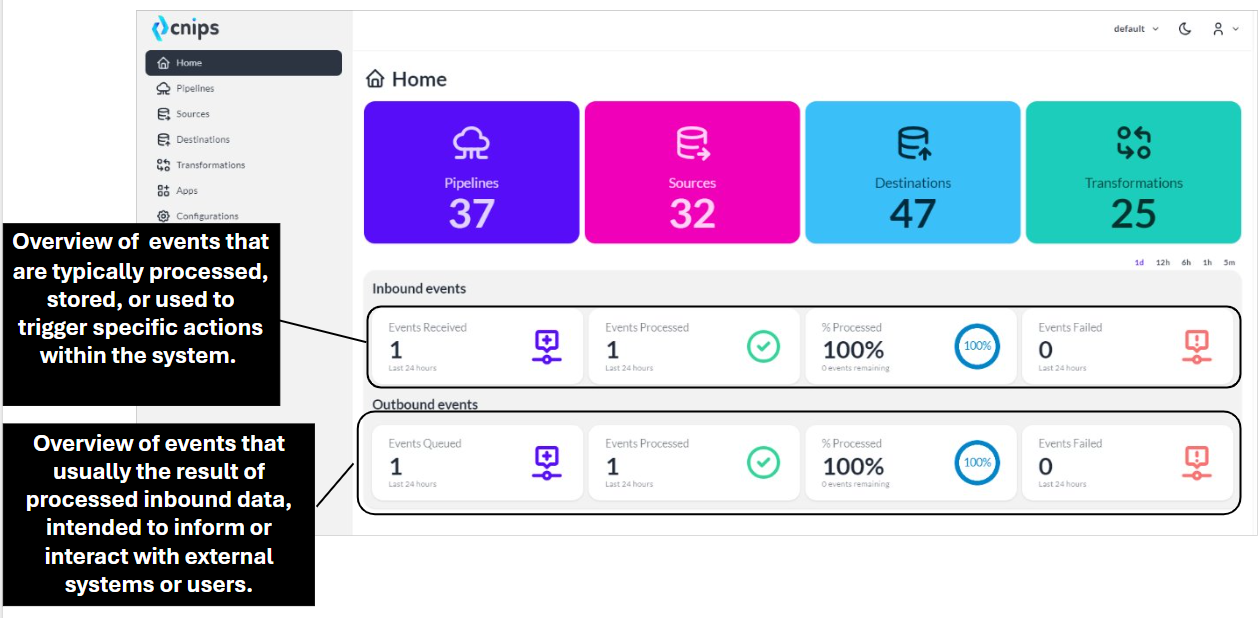
Task: Click the Events Received label
Action: coord(427,328)
